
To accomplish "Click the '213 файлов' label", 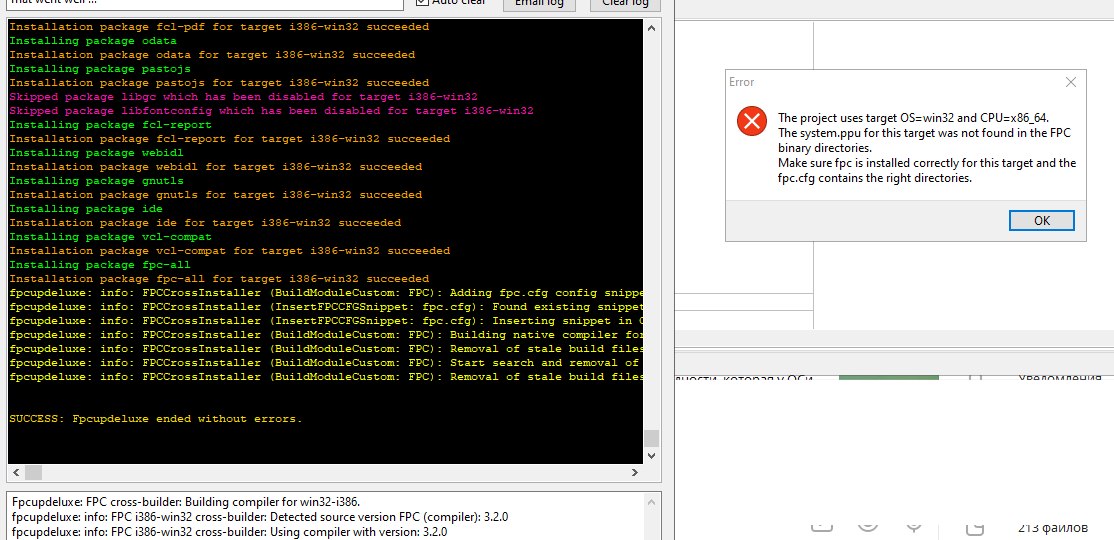I will [x=1052, y=528].
